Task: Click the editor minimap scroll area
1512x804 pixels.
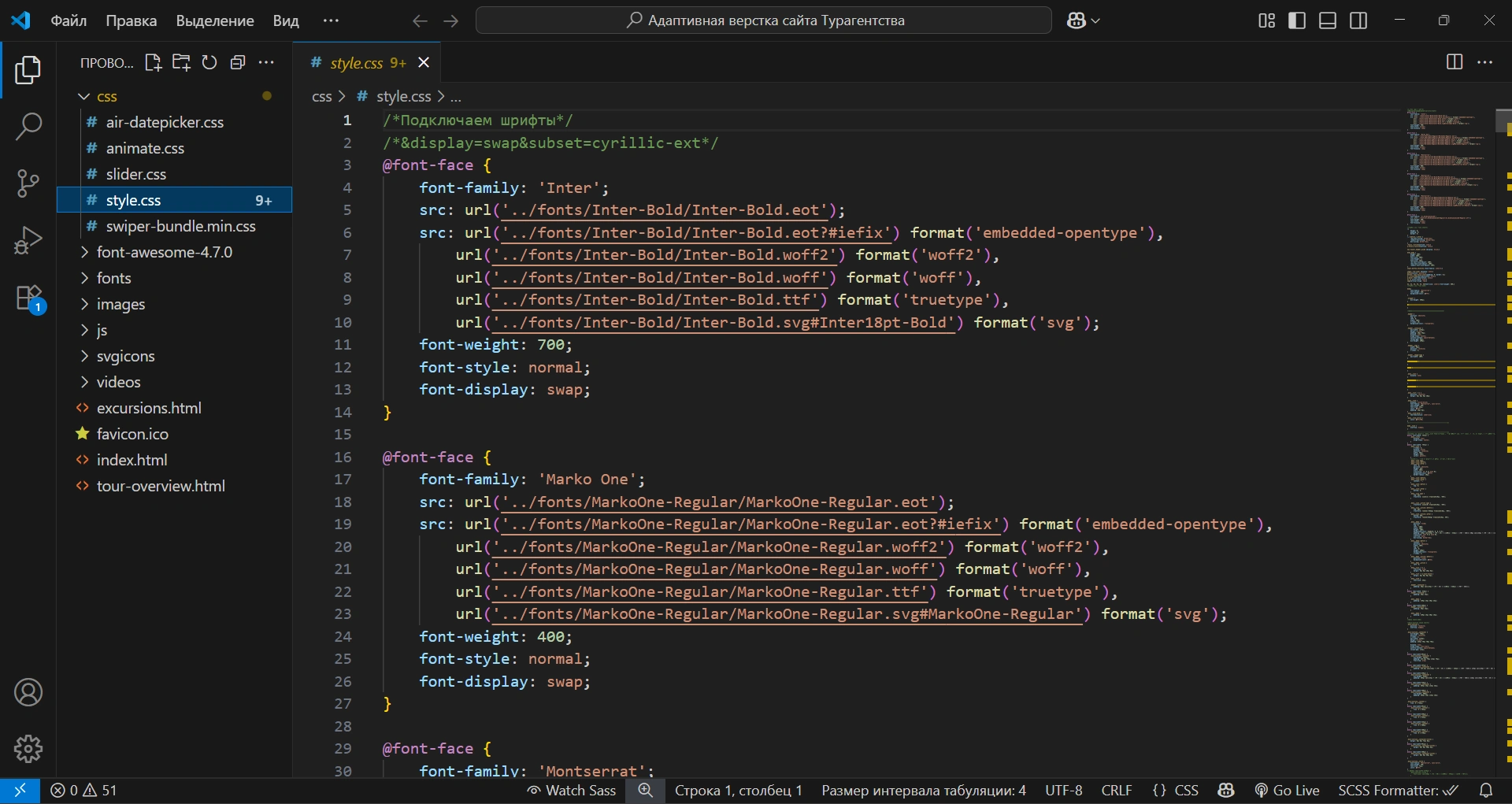Action: pyautogui.click(x=1450, y=441)
